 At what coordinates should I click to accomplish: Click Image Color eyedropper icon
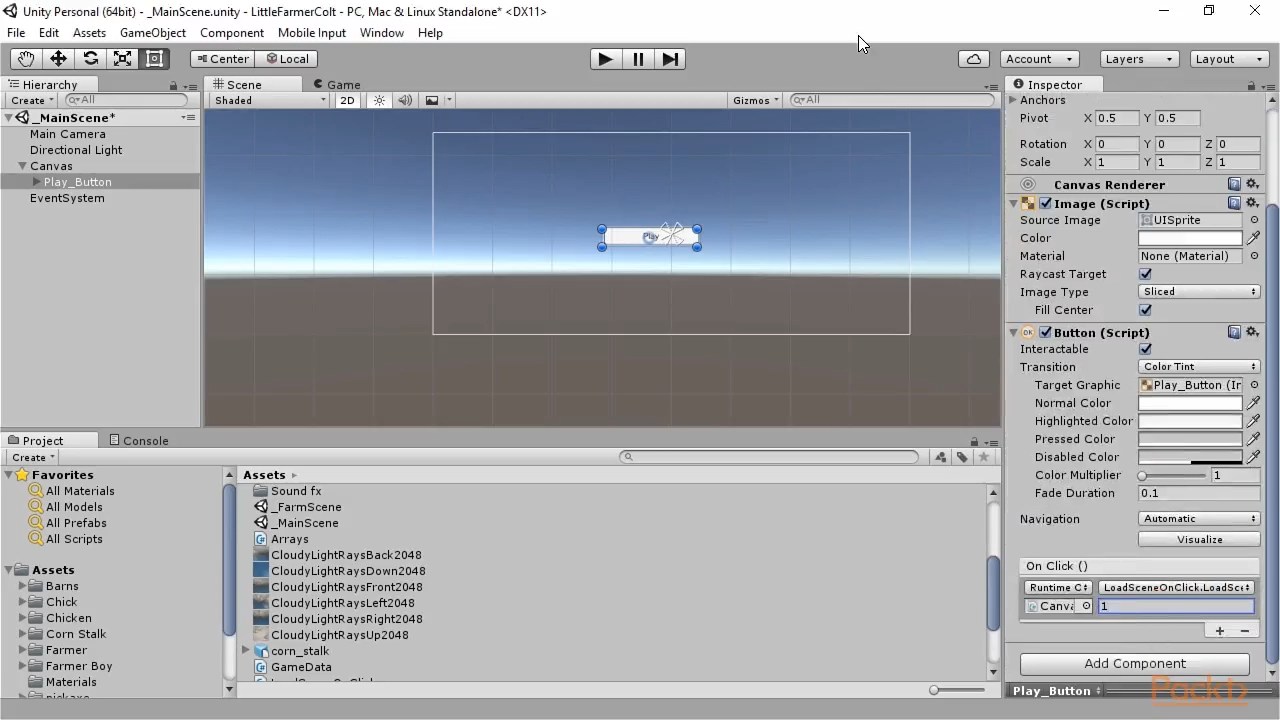click(1253, 238)
